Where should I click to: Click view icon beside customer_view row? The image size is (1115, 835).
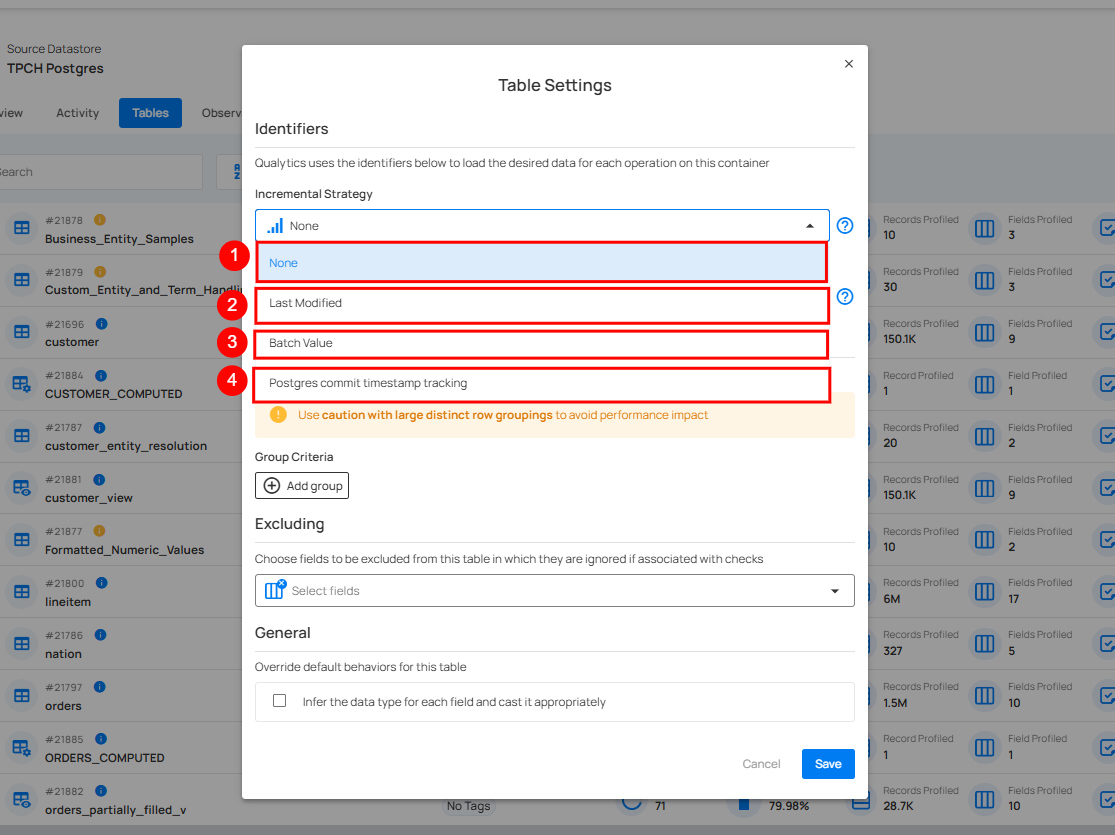(21, 488)
